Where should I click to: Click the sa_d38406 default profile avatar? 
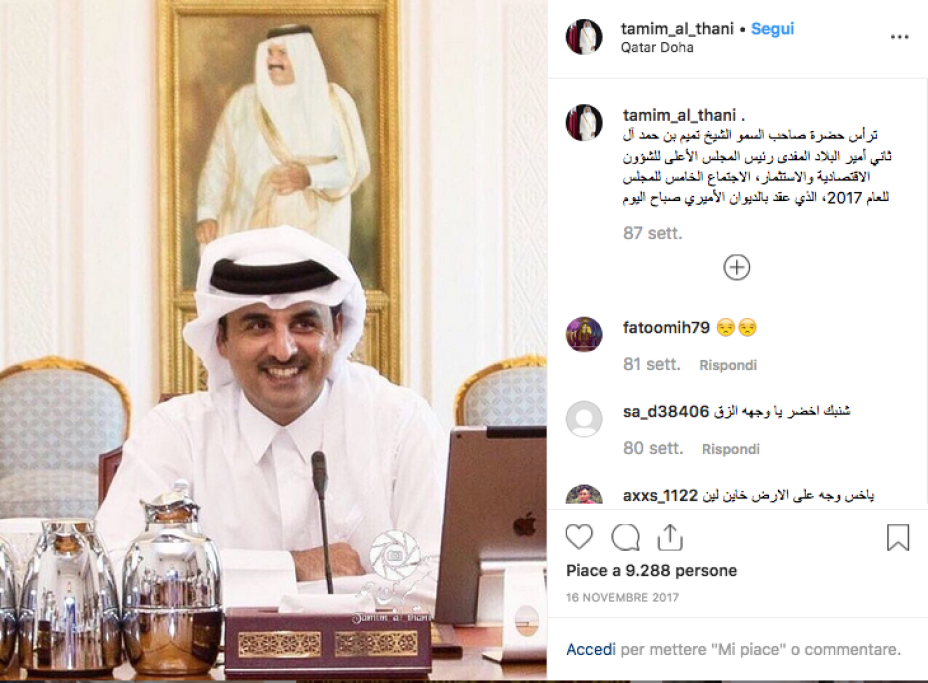pos(584,418)
